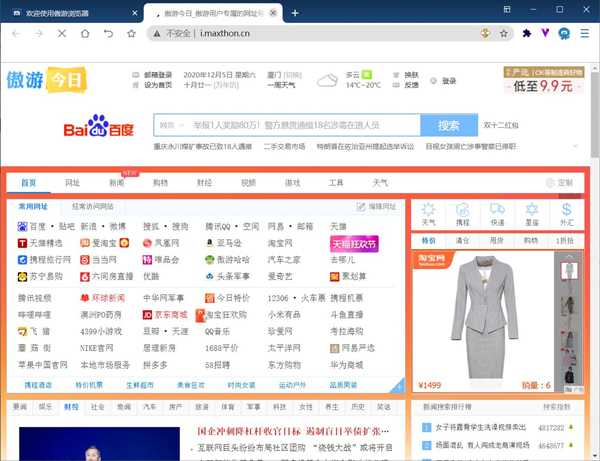This screenshot has width=600, height=461.
Task: Open the 星座 star sign icon
Action: [x=531, y=212]
